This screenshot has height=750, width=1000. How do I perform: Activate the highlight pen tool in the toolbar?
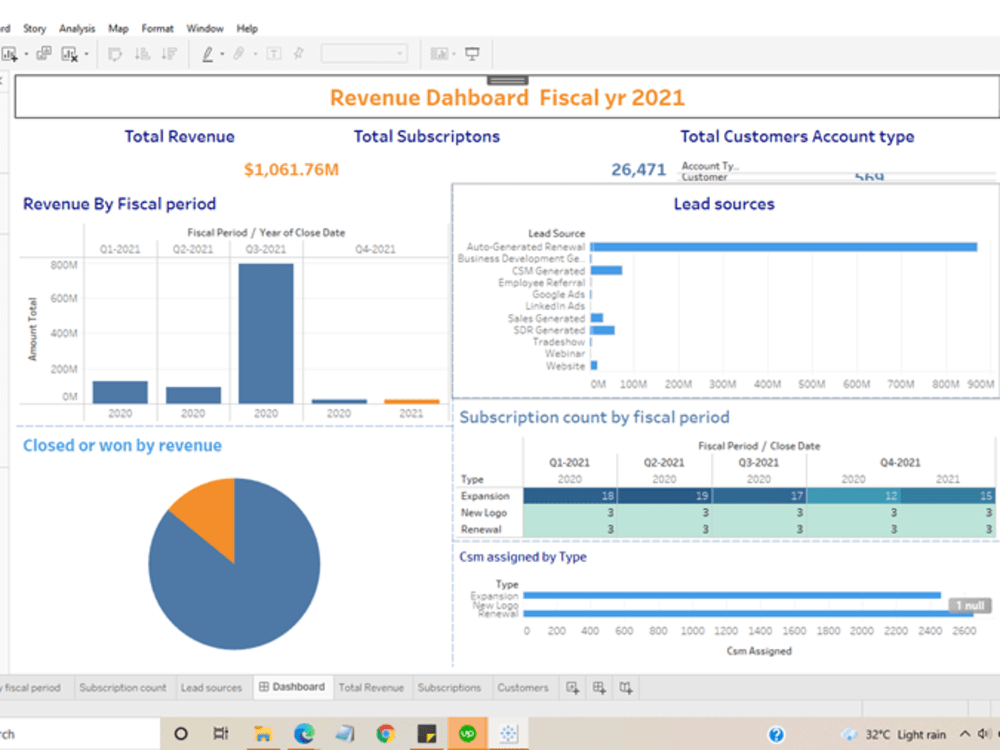tap(208, 53)
